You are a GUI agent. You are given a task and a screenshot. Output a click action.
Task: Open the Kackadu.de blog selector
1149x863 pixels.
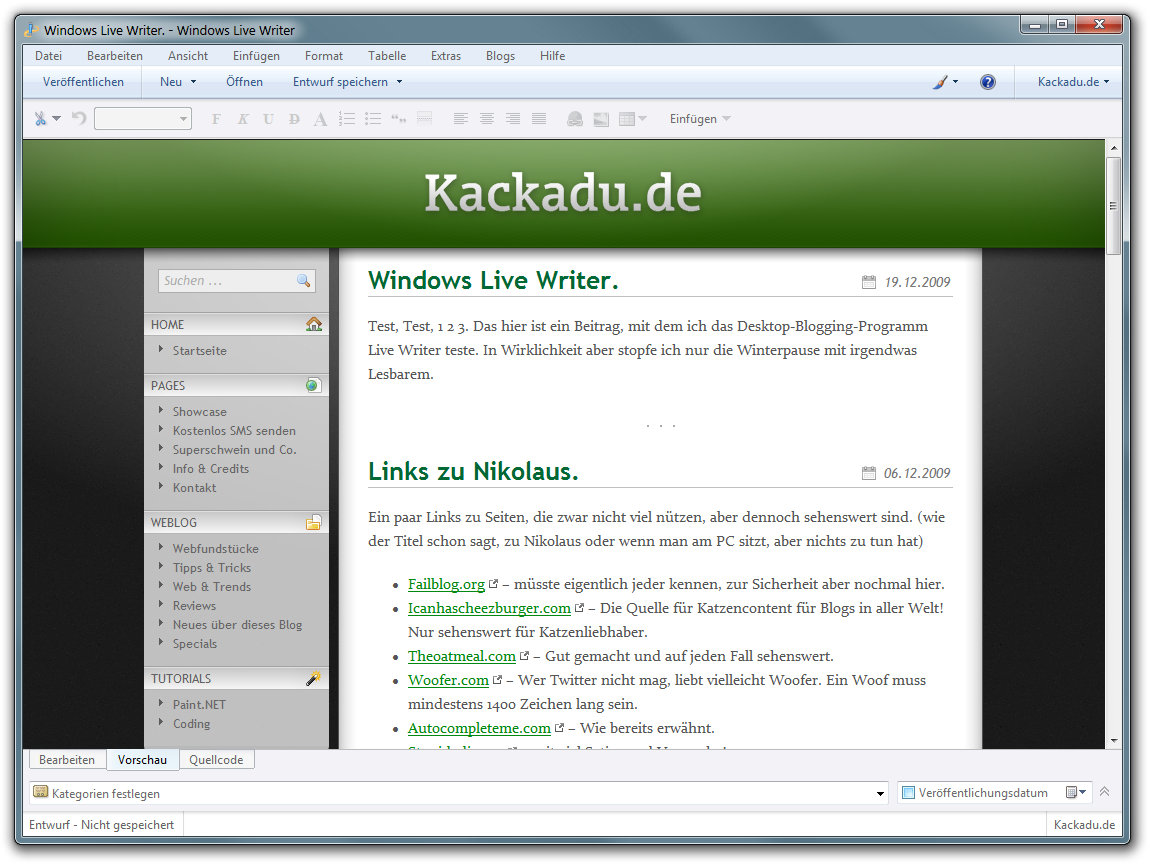(x=1073, y=82)
